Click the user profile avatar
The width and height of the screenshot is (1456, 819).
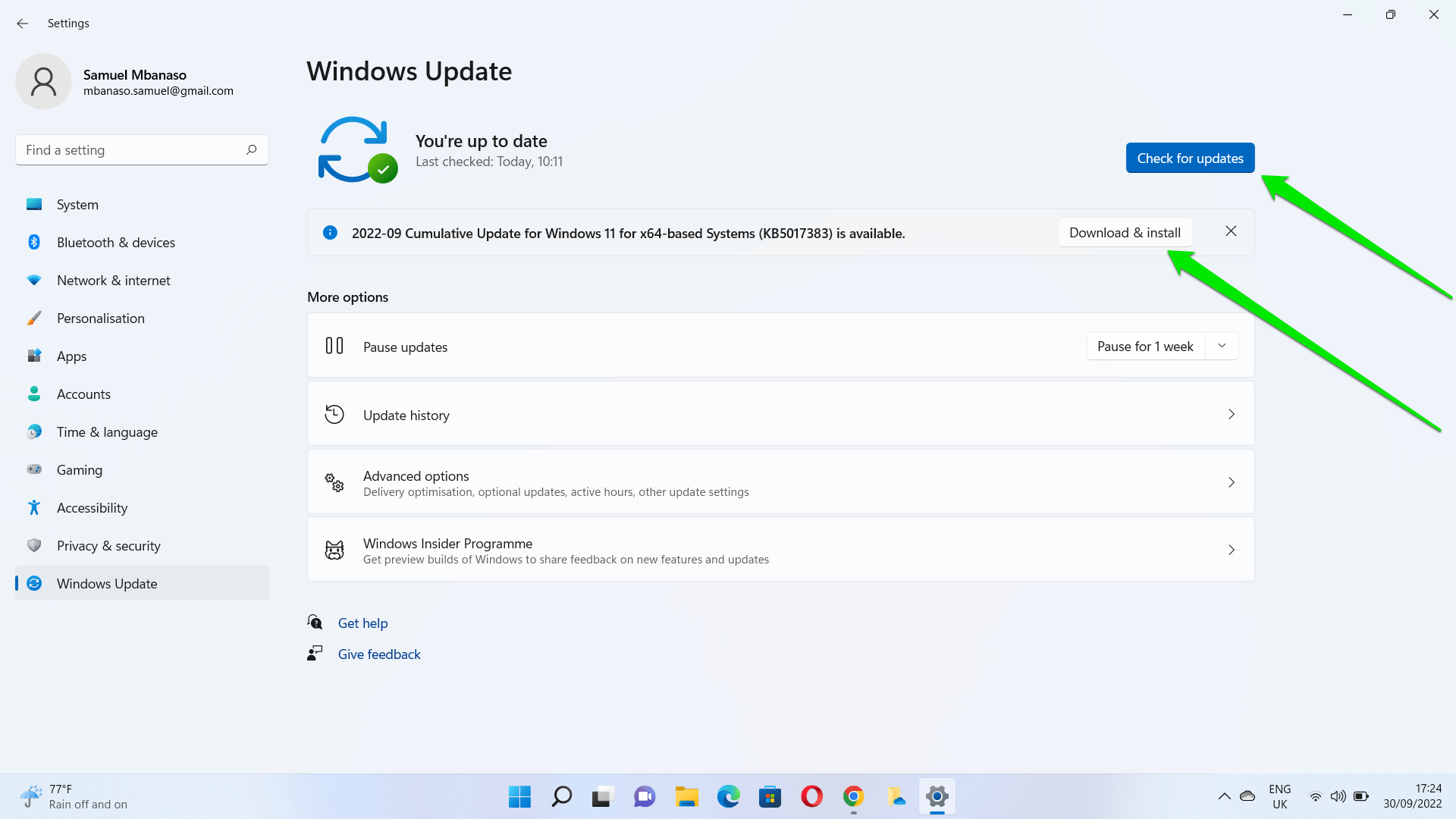(43, 82)
